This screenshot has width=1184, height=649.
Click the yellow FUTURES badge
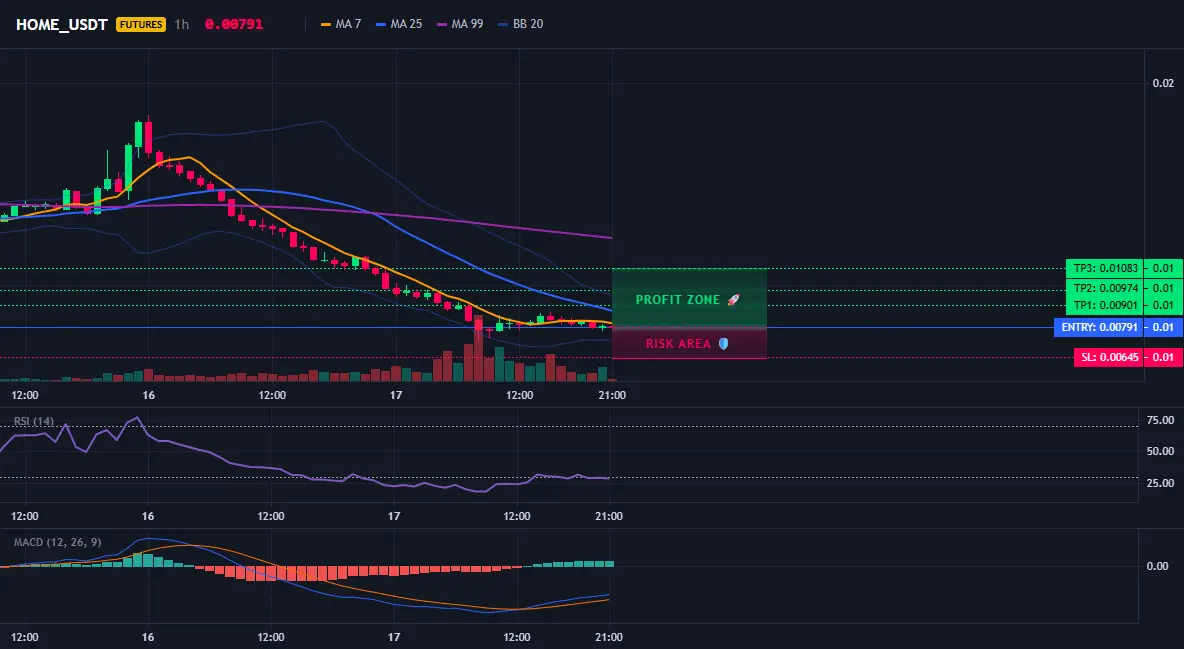140,24
